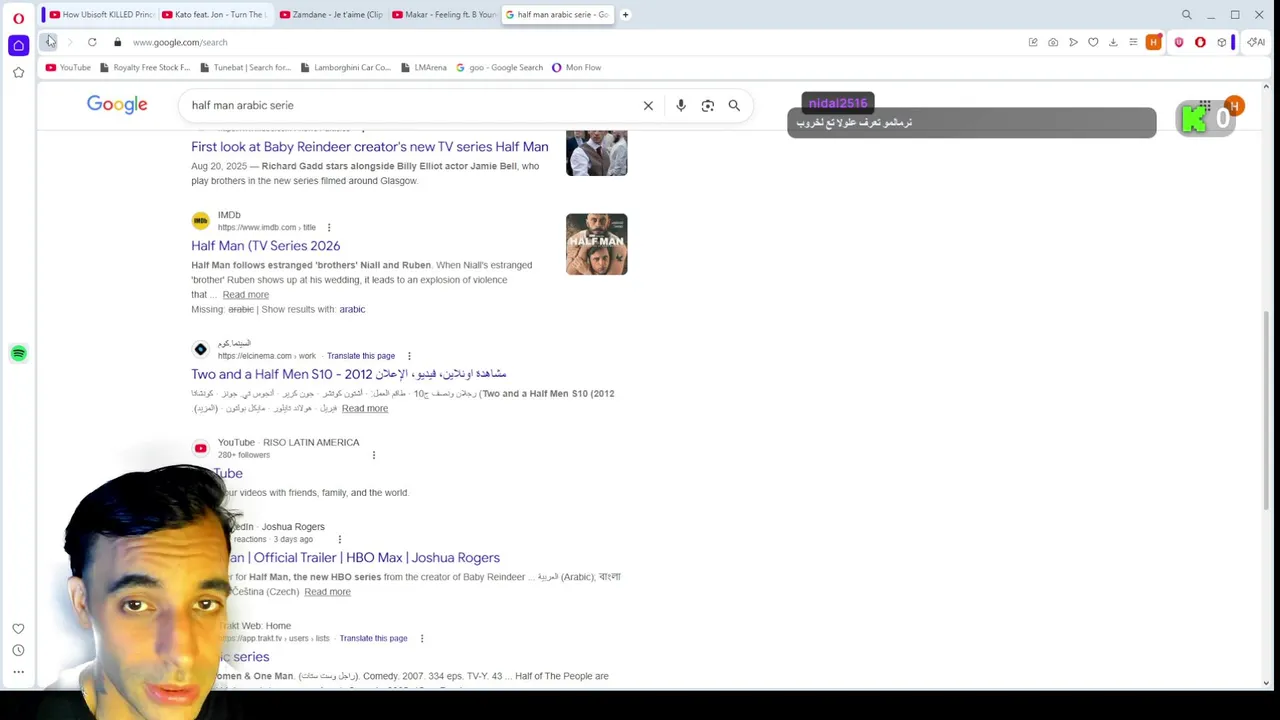
Task: Open the player arrow icon in toolbar
Action: (x=1073, y=42)
